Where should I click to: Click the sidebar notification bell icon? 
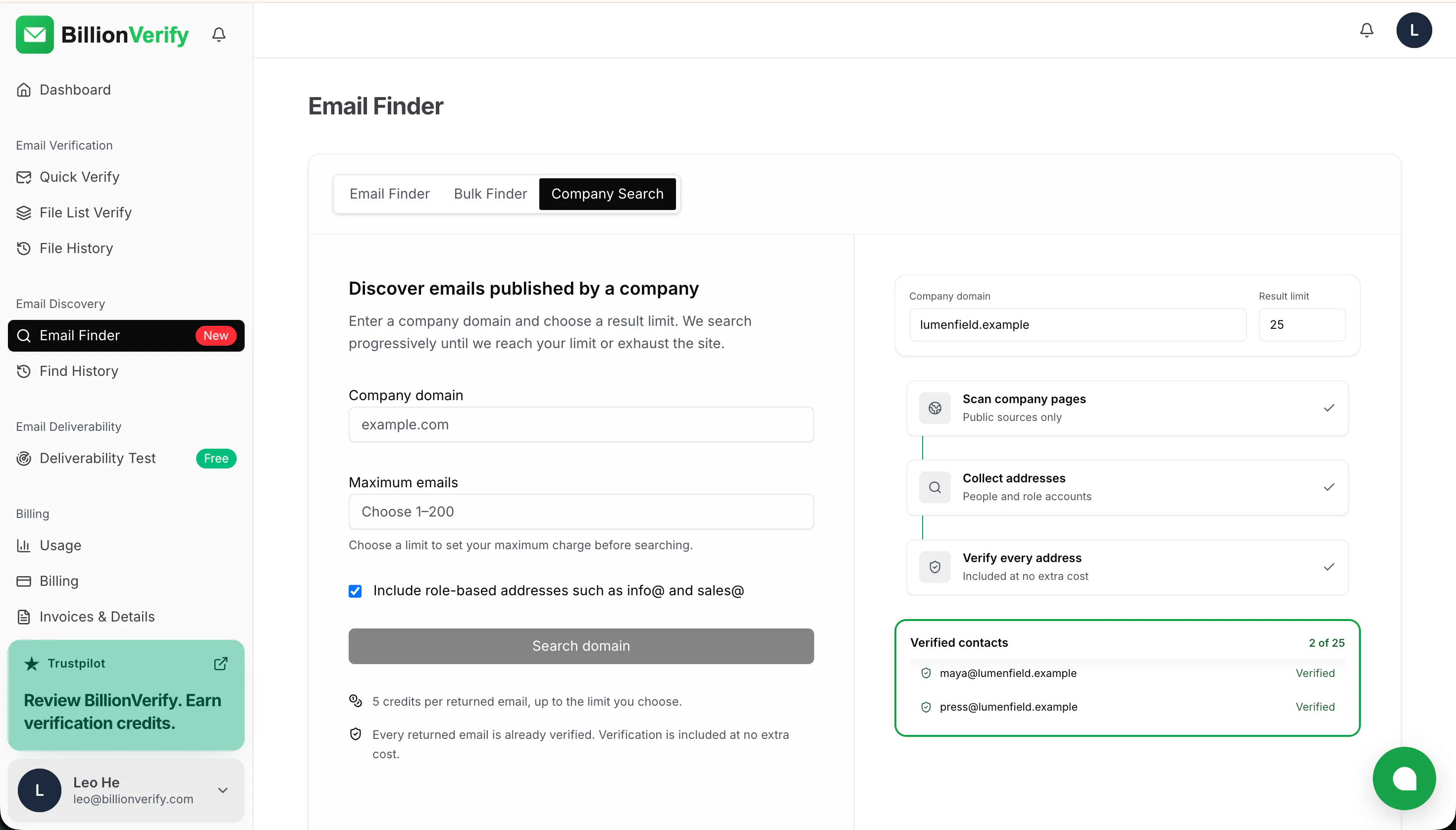click(219, 35)
